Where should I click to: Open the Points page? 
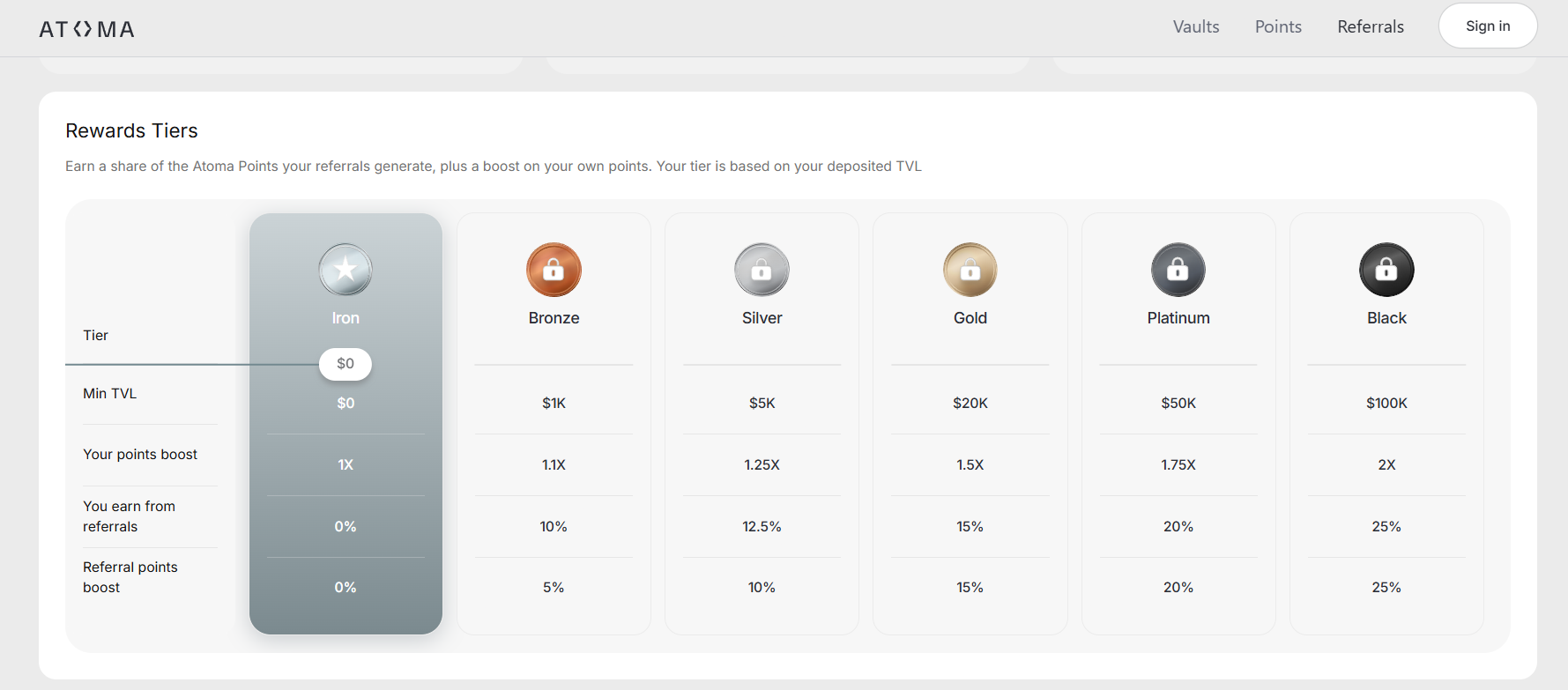click(1278, 26)
